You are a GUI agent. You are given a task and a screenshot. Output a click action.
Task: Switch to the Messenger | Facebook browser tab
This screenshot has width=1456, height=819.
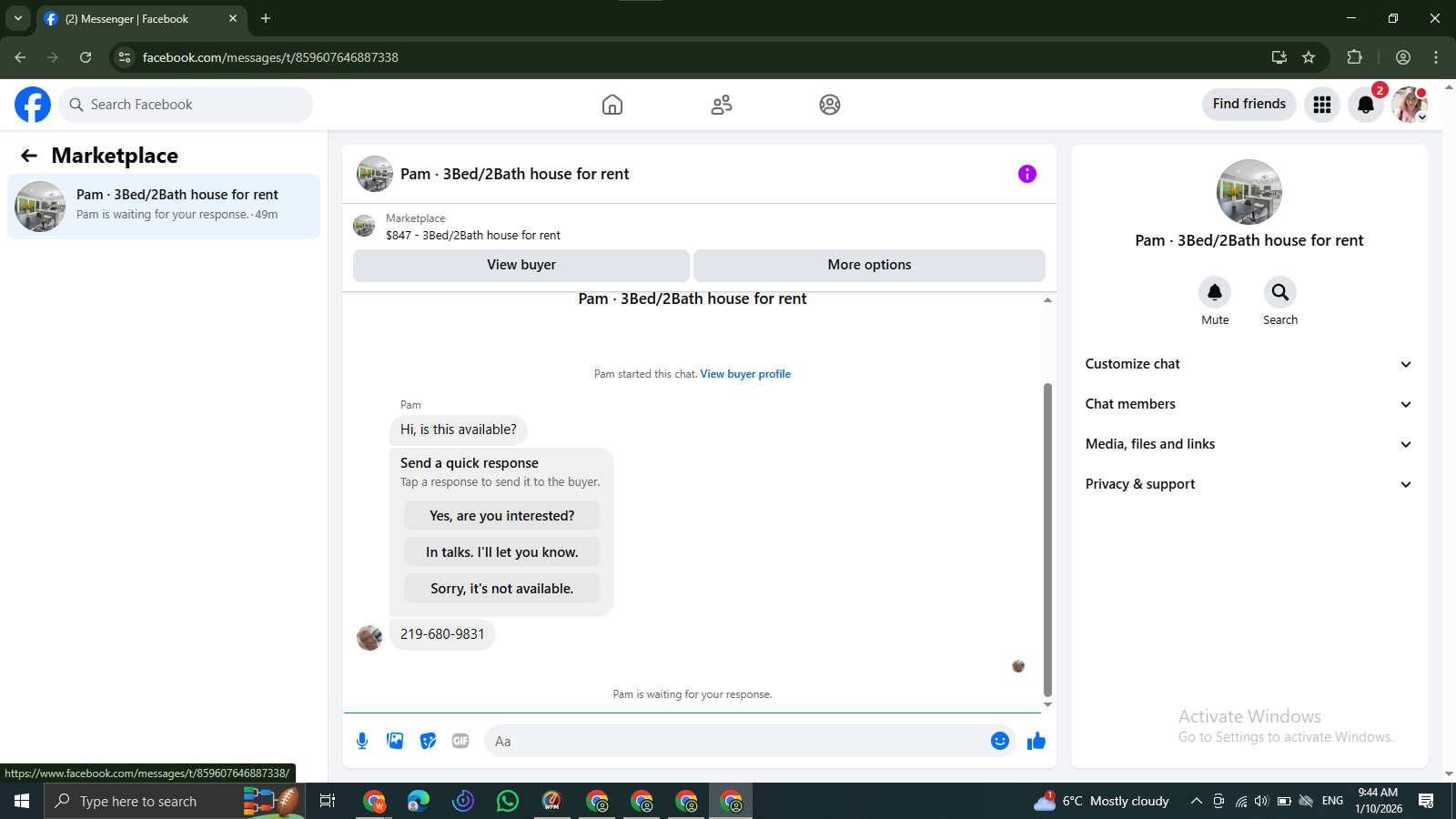[141, 18]
